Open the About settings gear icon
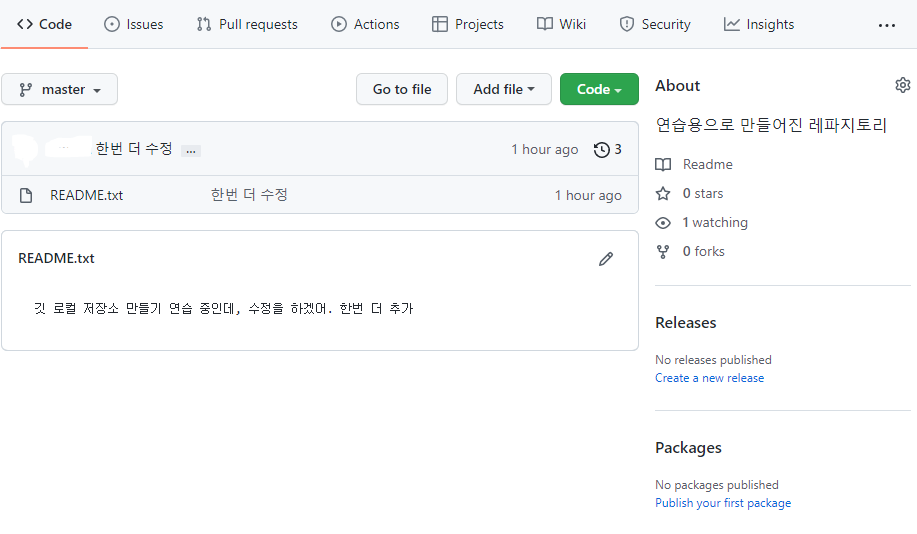Image resolution: width=917 pixels, height=534 pixels. (x=902, y=85)
